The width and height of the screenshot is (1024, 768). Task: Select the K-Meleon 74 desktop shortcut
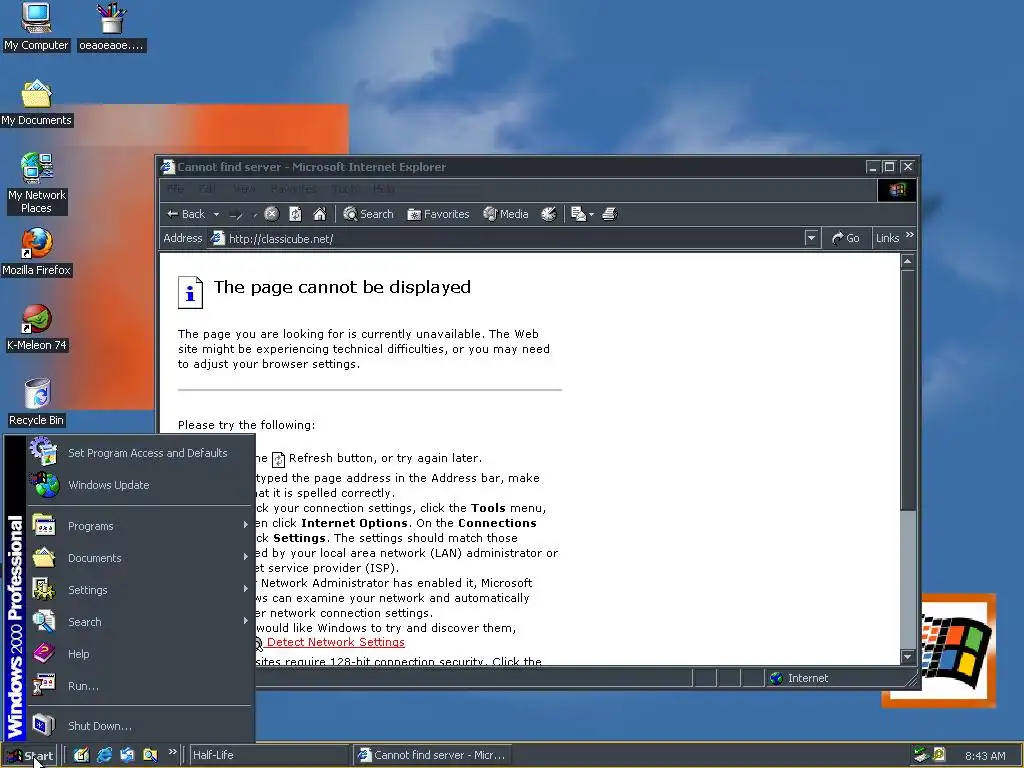(36, 327)
